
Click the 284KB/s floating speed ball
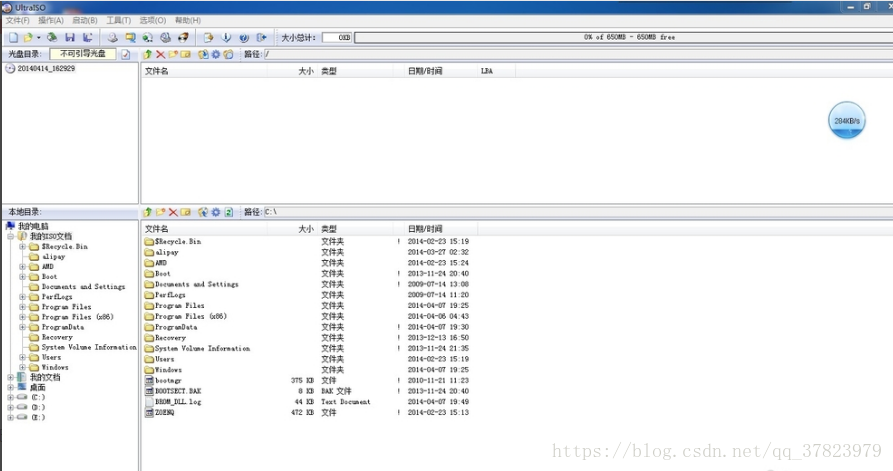tap(846, 120)
